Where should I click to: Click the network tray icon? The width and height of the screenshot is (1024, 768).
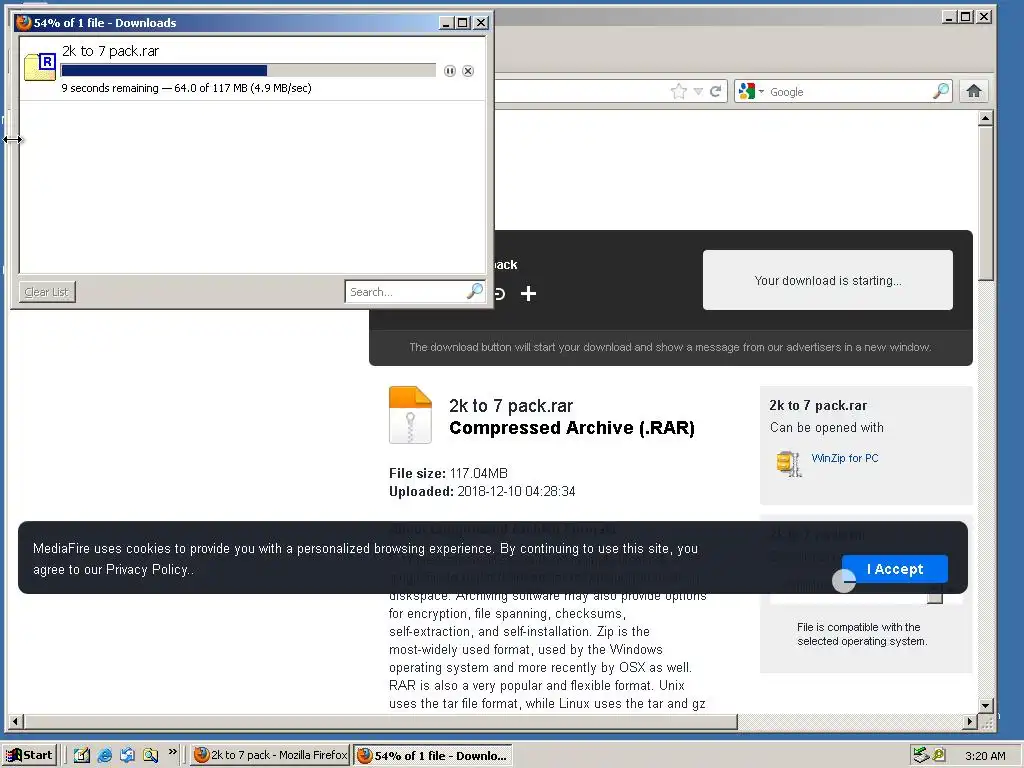921,756
